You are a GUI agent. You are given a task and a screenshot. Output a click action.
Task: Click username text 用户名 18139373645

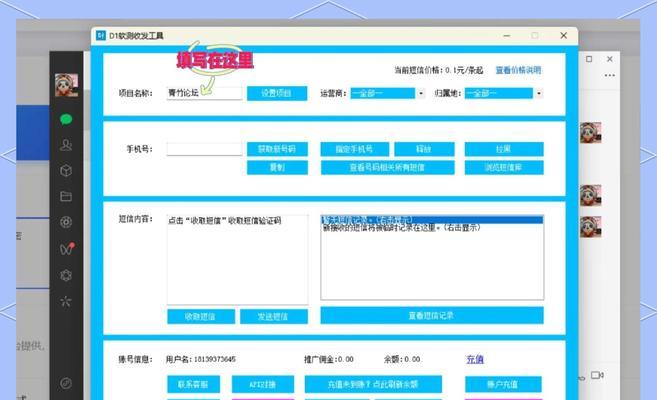(201, 359)
